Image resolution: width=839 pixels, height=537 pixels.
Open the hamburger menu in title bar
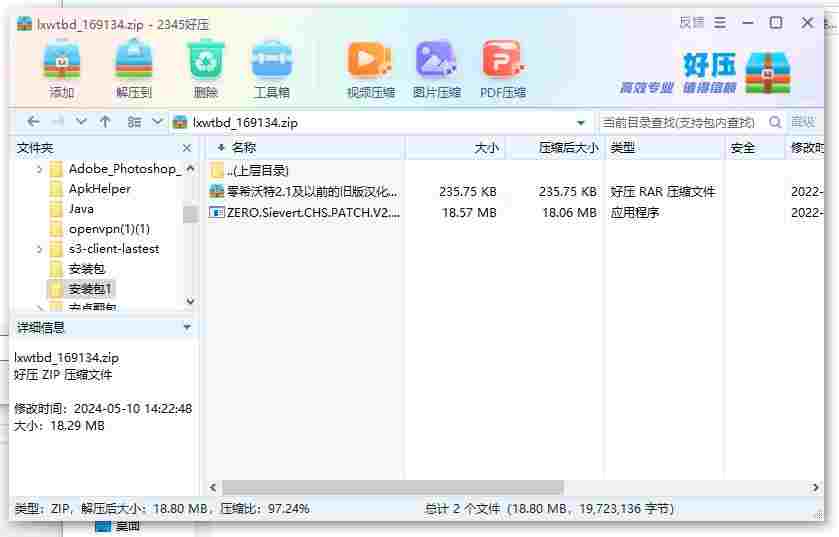click(720, 23)
